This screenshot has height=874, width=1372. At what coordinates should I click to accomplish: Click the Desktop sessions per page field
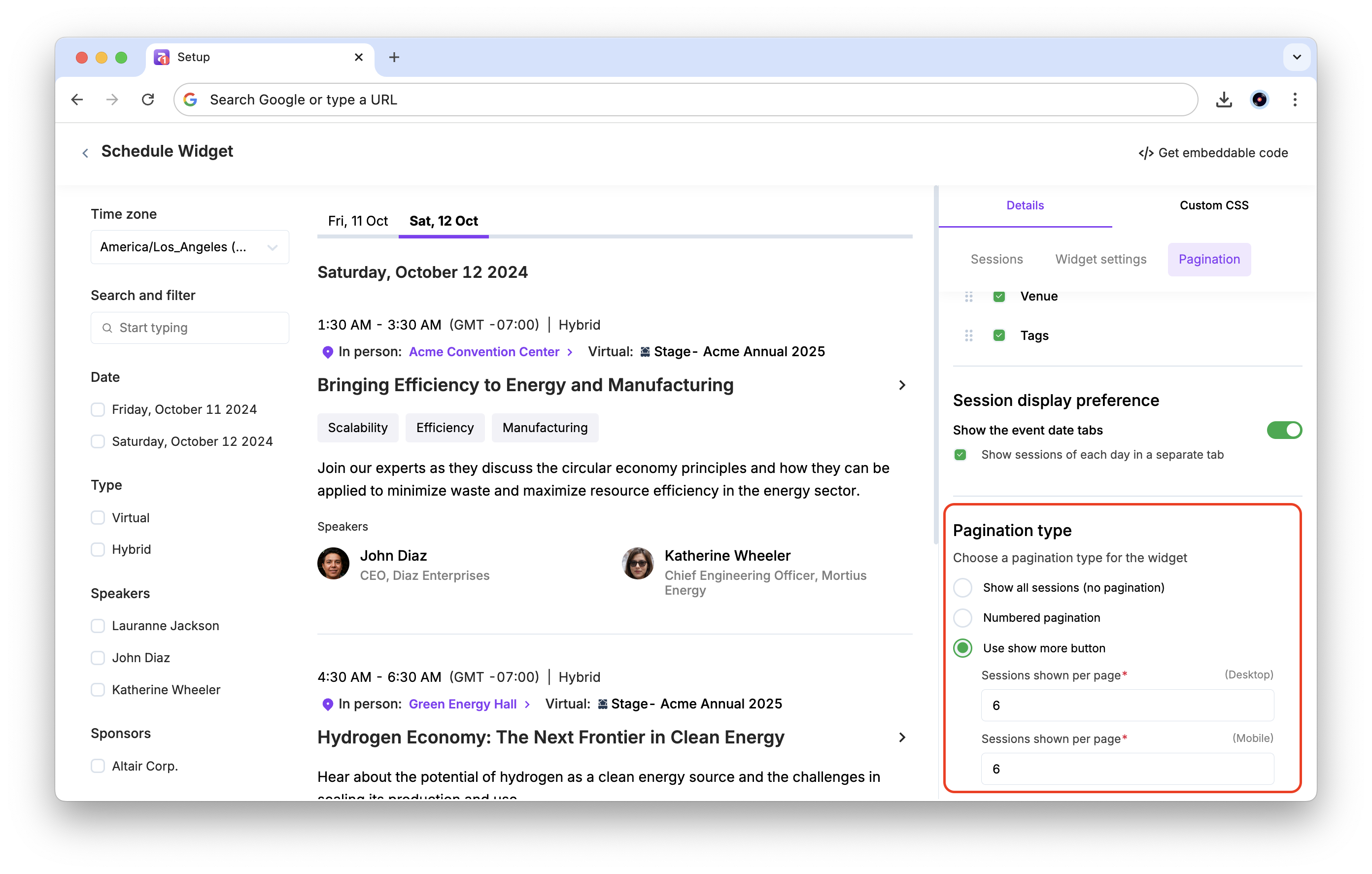click(x=1127, y=706)
